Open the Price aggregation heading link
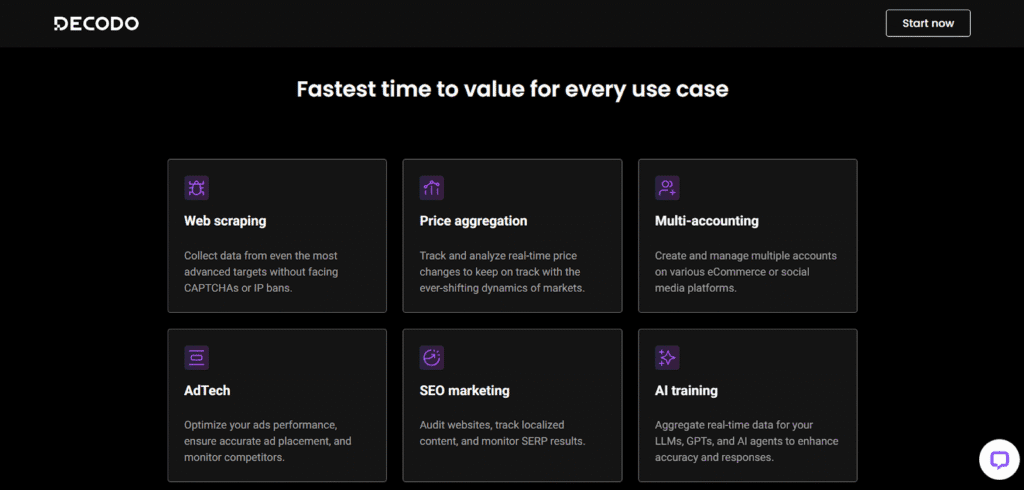Screen dimensions: 1024x490 pos(473,221)
